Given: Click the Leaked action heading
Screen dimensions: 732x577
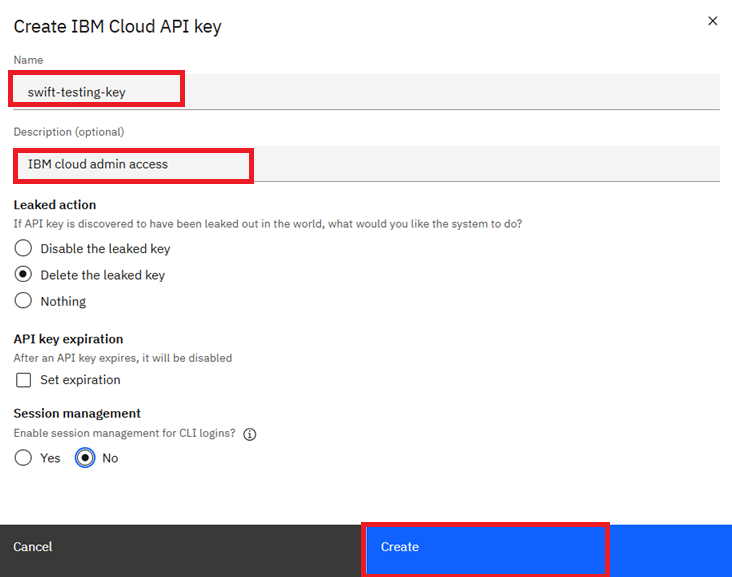Looking at the screenshot, I should coord(55,205).
